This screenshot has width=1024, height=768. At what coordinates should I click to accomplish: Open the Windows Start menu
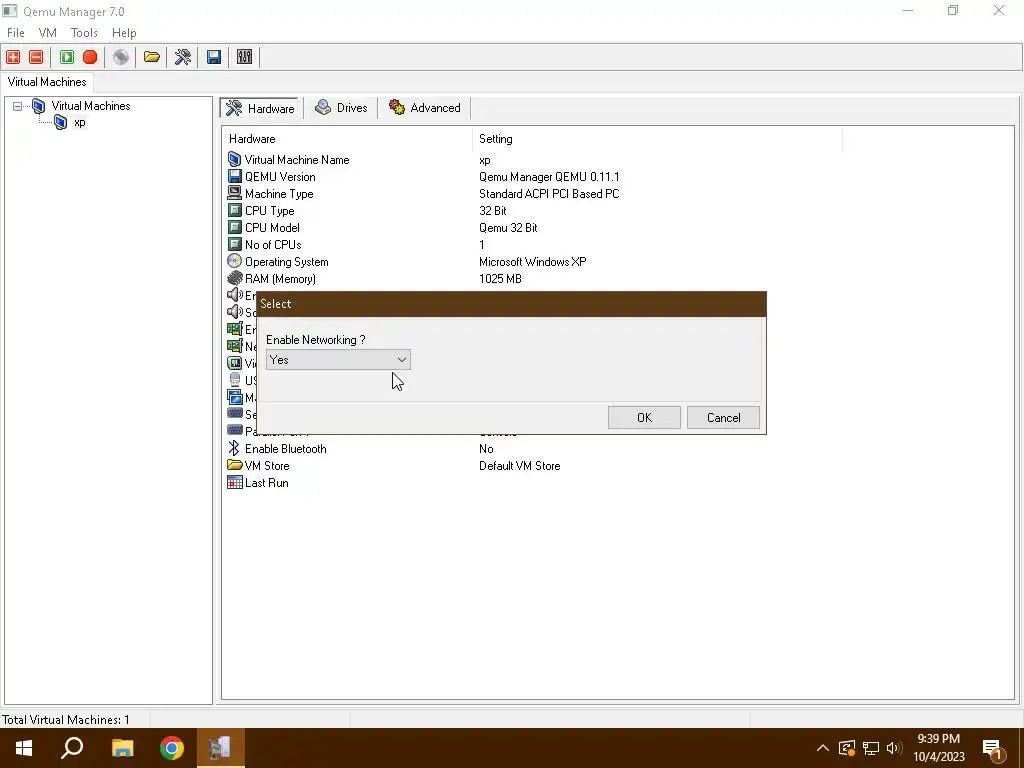click(x=24, y=748)
